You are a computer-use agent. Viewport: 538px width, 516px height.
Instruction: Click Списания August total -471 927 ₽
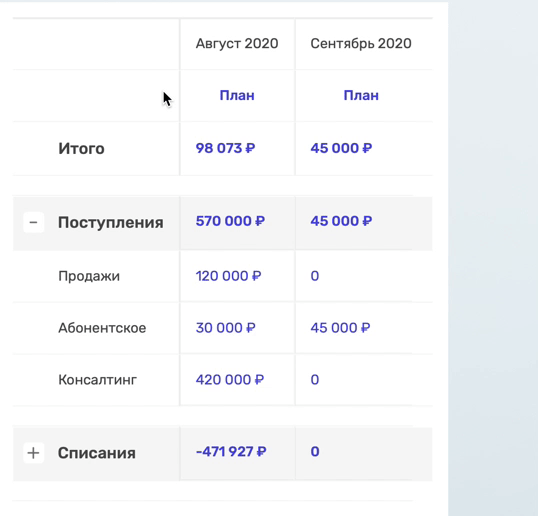tap(231, 452)
